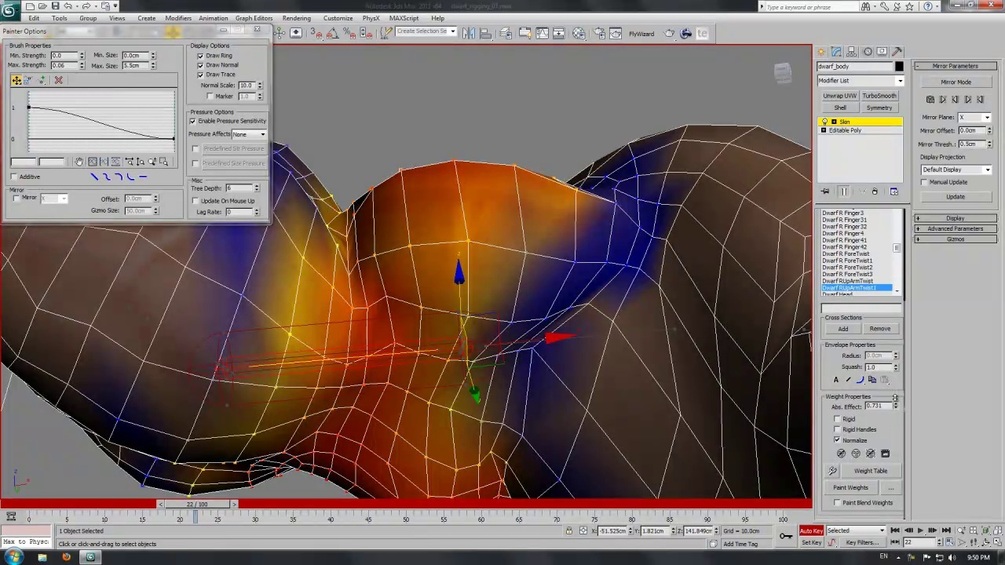Viewport: 1005px width, 565px height.
Task: Click the Copy envelope icon in Envelope Properties
Action: [872, 380]
